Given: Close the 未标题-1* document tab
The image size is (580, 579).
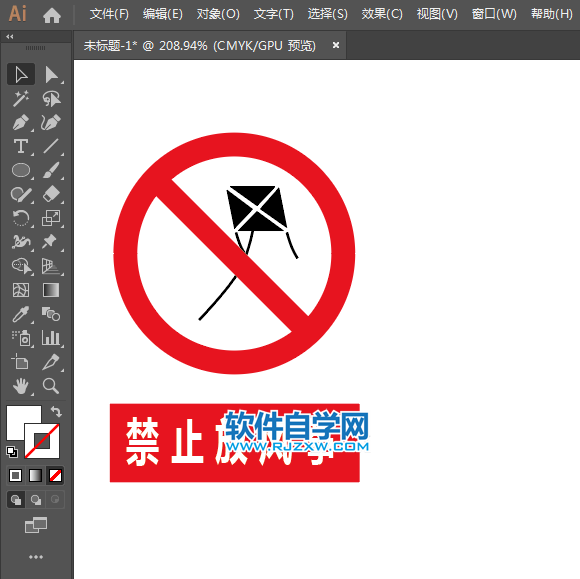Looking at the screenshot, I should click(x=336, y=45).
